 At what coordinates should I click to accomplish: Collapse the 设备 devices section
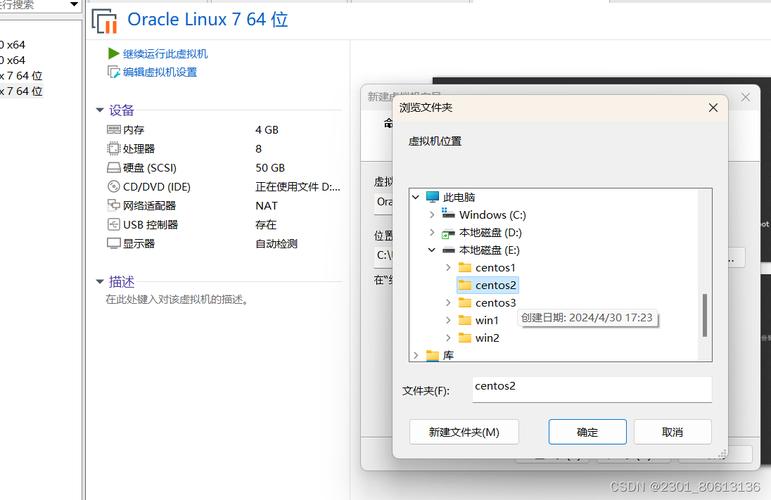[x=100, y=111]
